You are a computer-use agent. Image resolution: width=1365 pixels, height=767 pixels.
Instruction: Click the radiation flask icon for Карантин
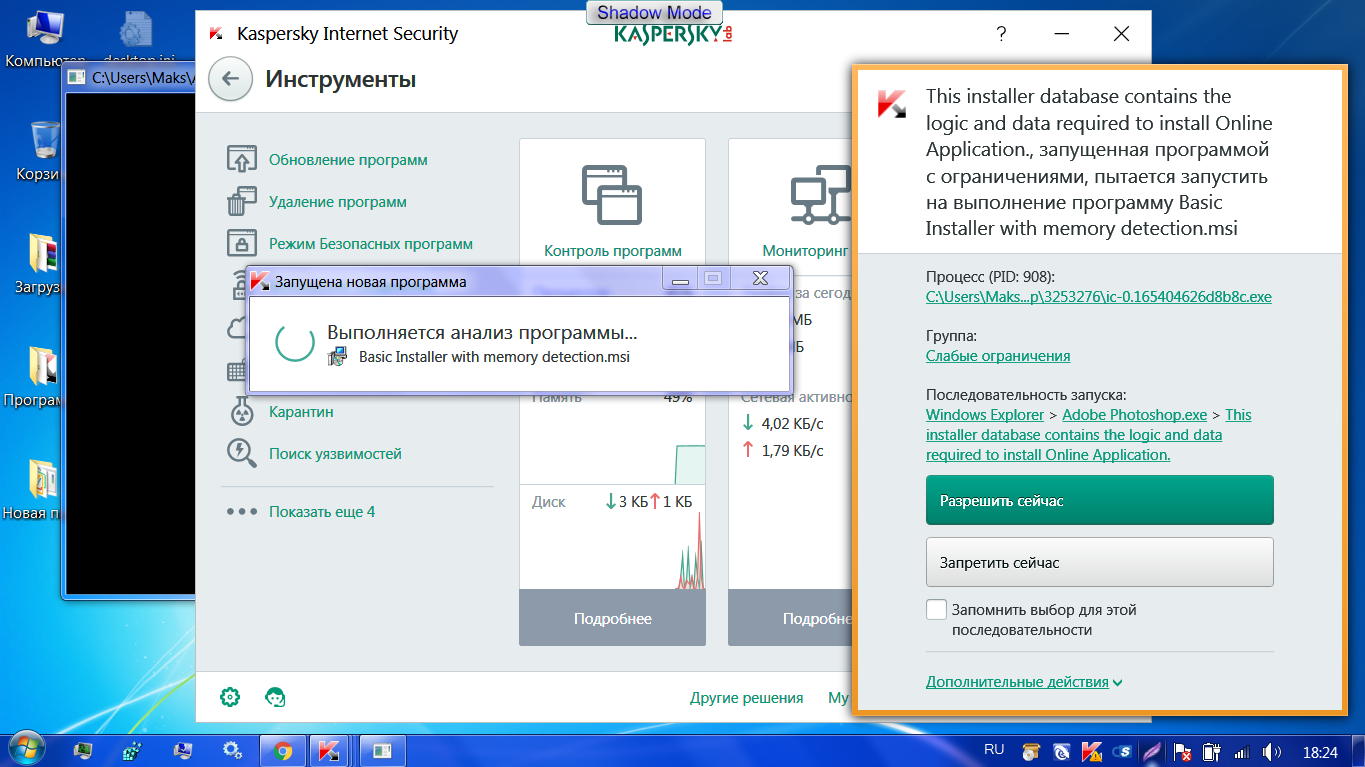pos(241,412)
